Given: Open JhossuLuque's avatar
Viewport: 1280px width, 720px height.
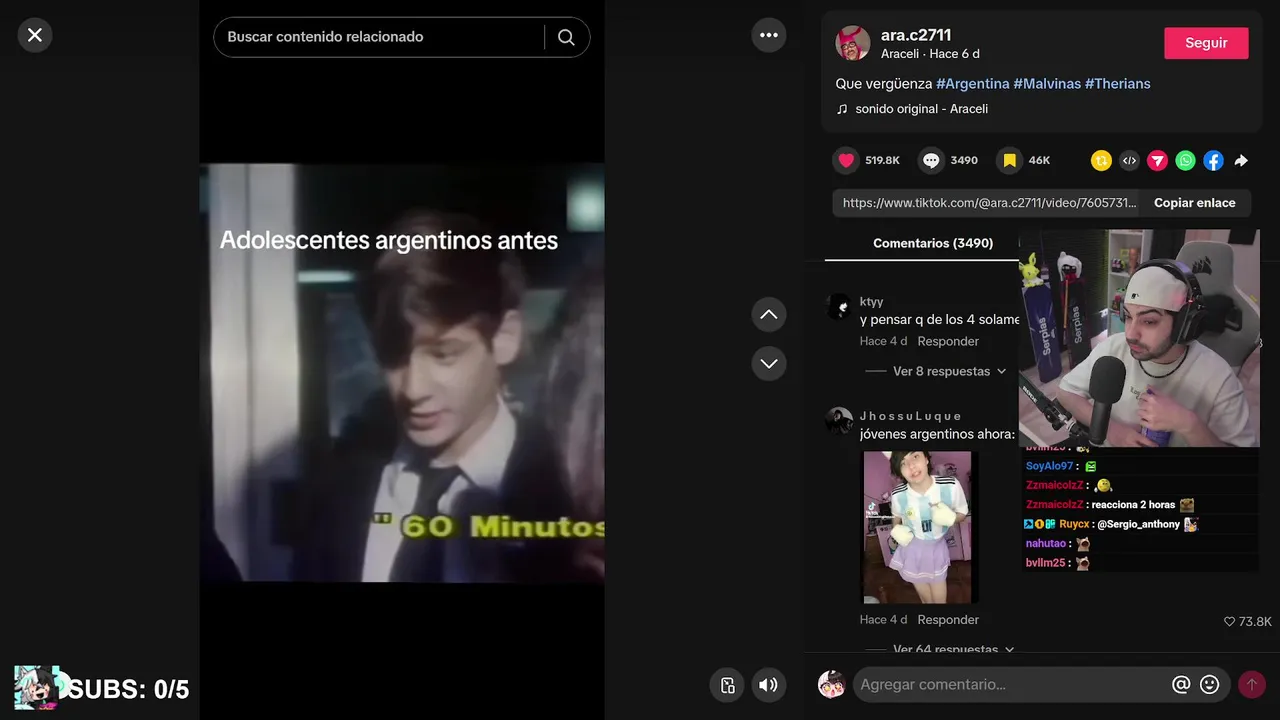Looking at the screenshot, I should pos(839,421).
